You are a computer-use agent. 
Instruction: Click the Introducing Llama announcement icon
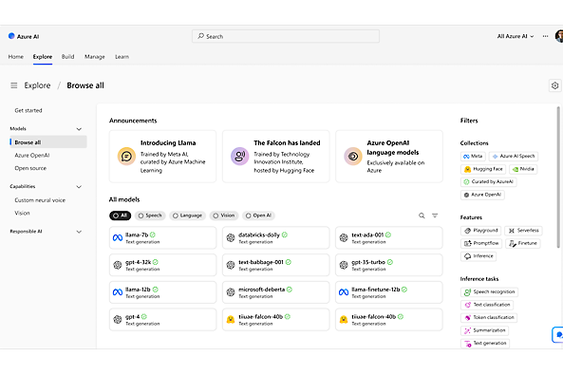click(x=126, y=156)
